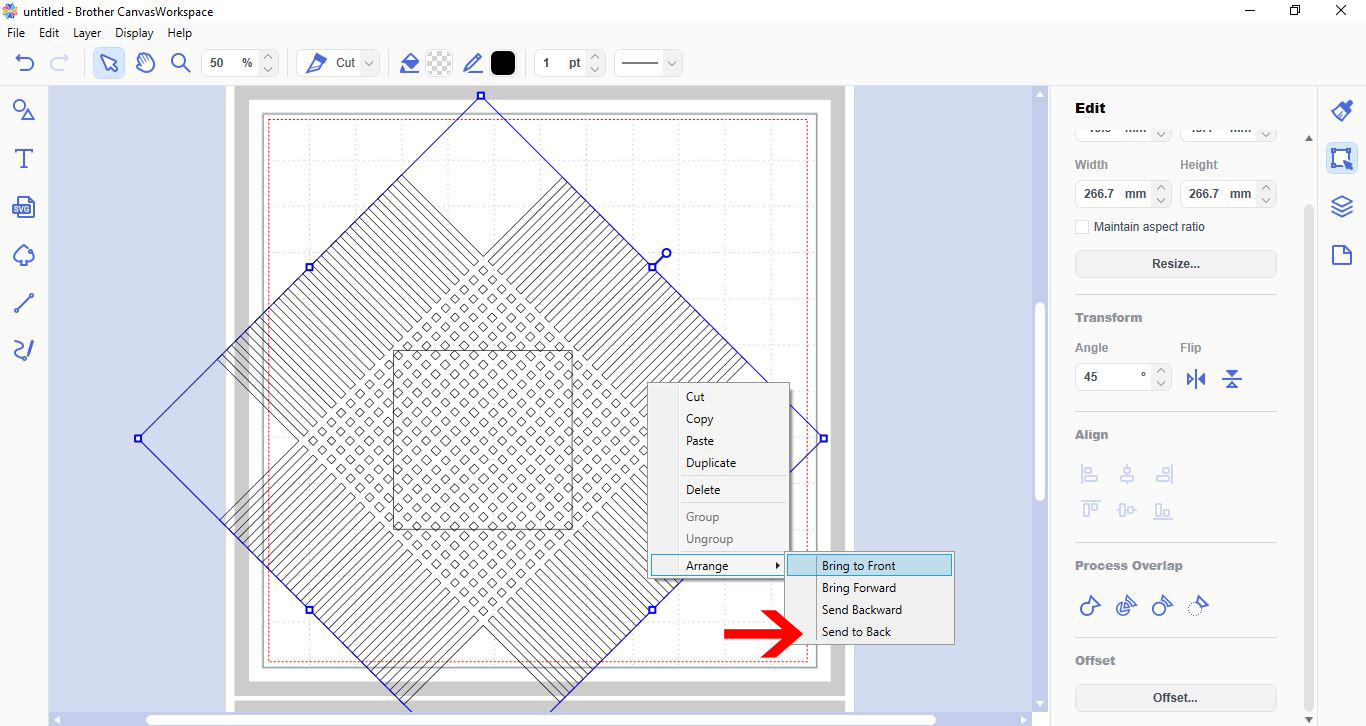
Task: Decrease Height value with down arrow
Action: (1266, 200)
